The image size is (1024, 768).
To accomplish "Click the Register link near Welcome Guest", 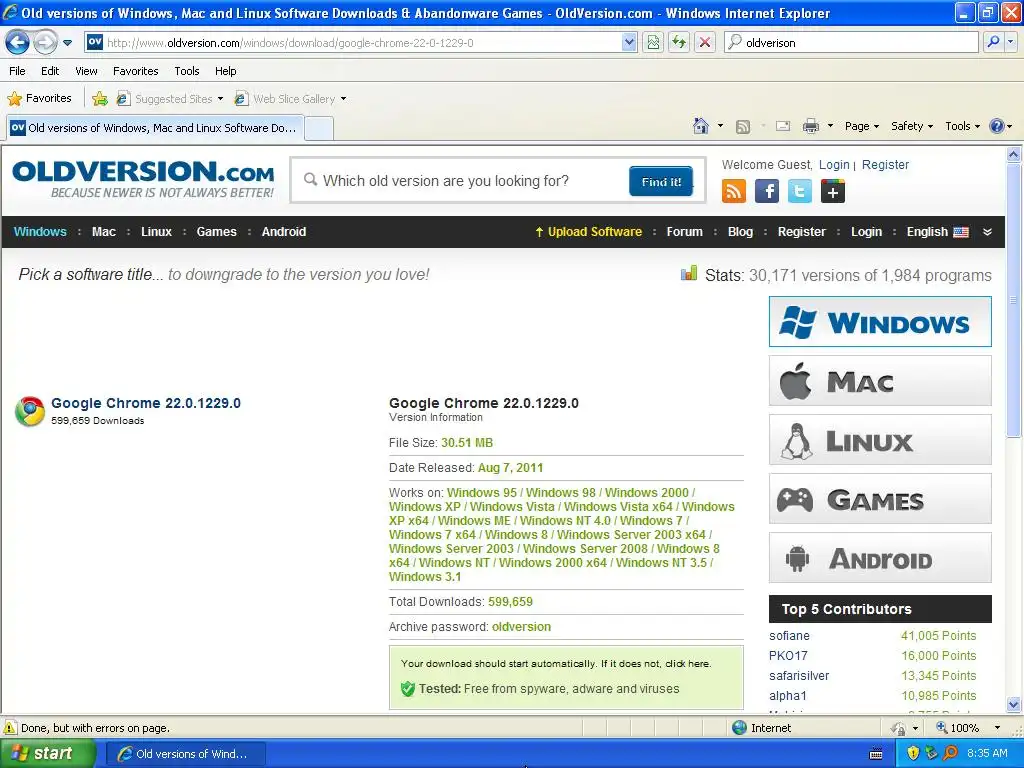I will [885, 165].
